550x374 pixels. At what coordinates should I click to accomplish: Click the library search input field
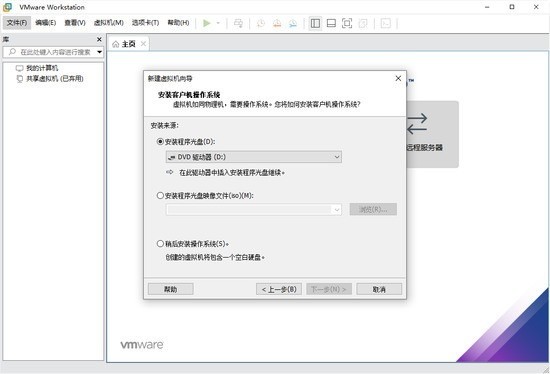(x=53, y=52)
